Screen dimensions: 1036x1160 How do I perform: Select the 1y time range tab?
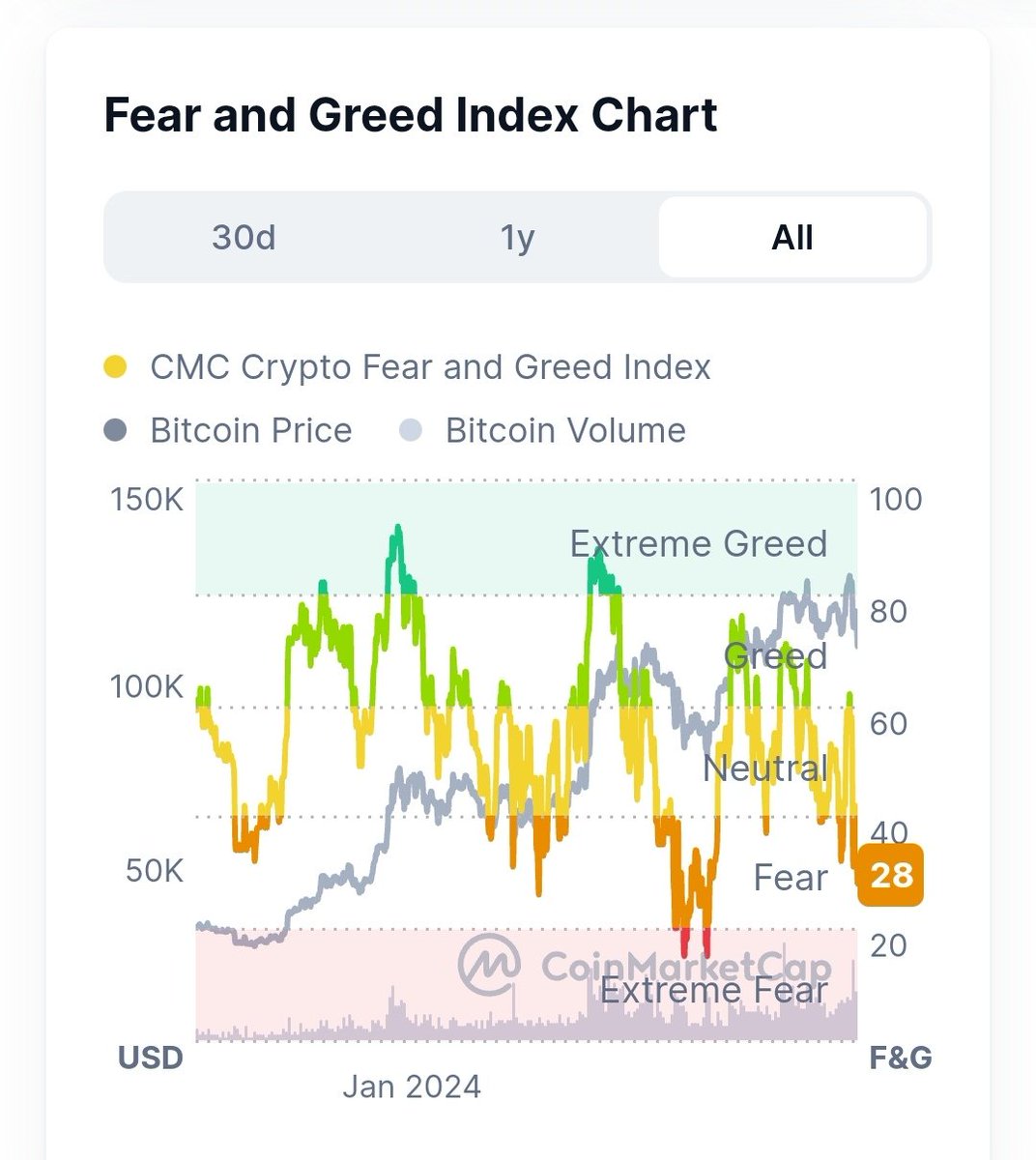517,237
